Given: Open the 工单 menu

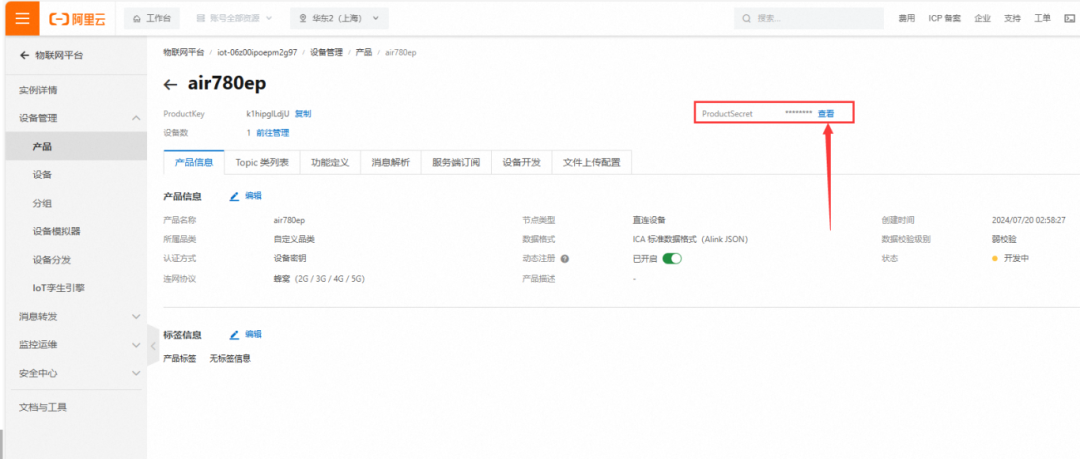Looking at the screenshot, I should tap(1042, 19).
